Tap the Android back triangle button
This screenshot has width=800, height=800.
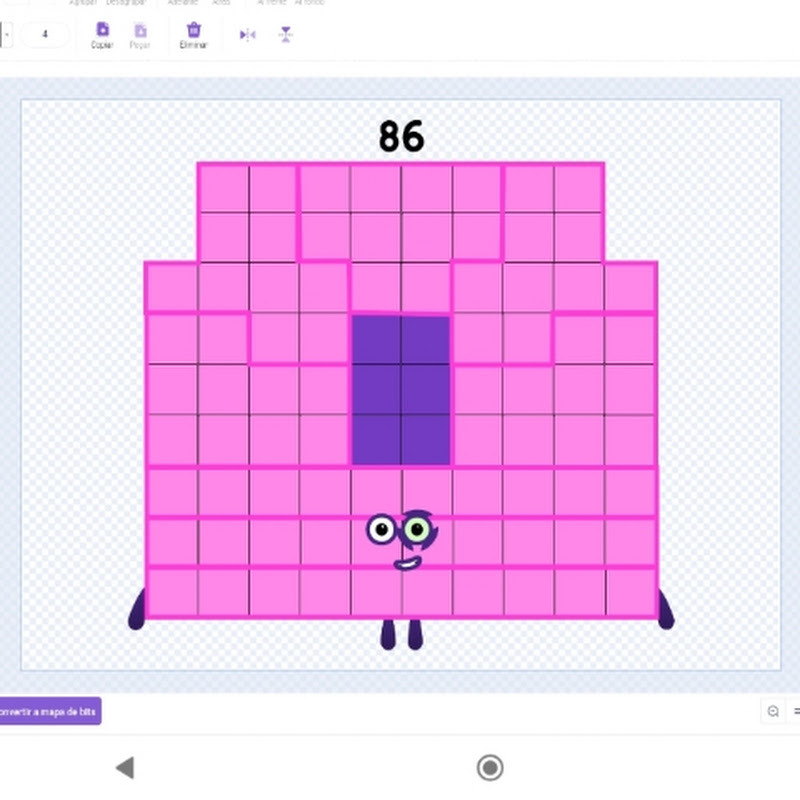point(126,767)
